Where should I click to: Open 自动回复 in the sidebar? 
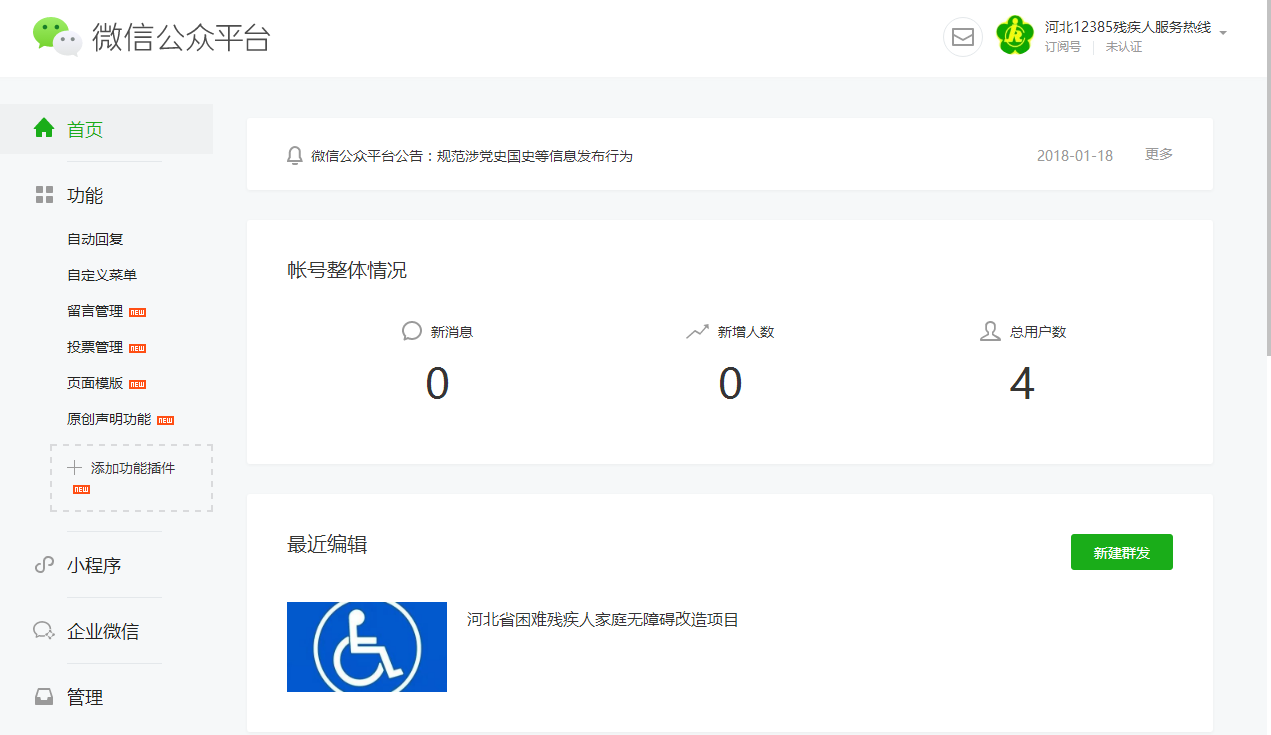coord(95,239)
